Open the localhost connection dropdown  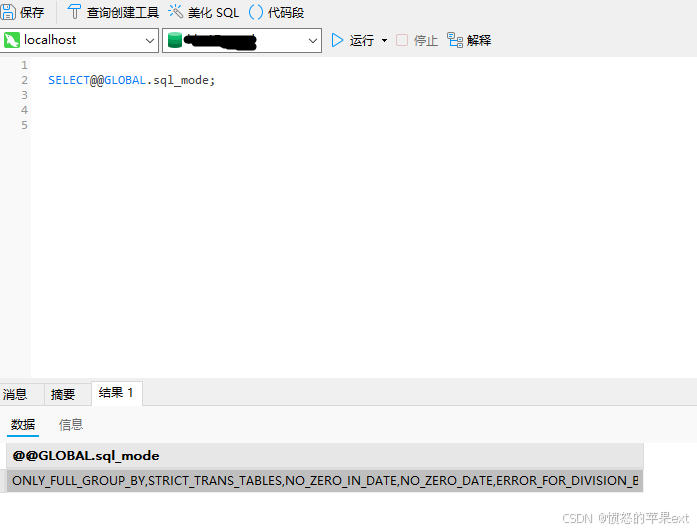(x=150, y=40)
